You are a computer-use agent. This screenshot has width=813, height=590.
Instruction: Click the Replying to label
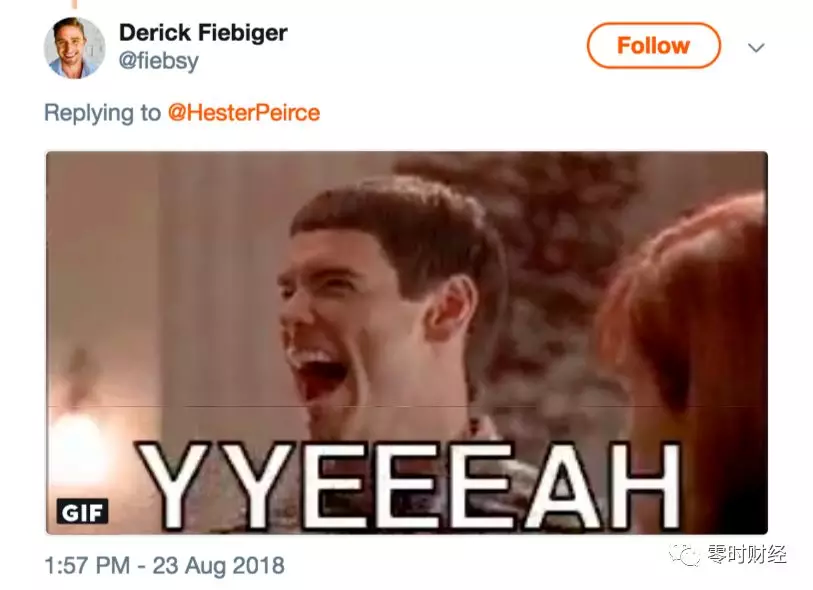click(x=102, y=113)
